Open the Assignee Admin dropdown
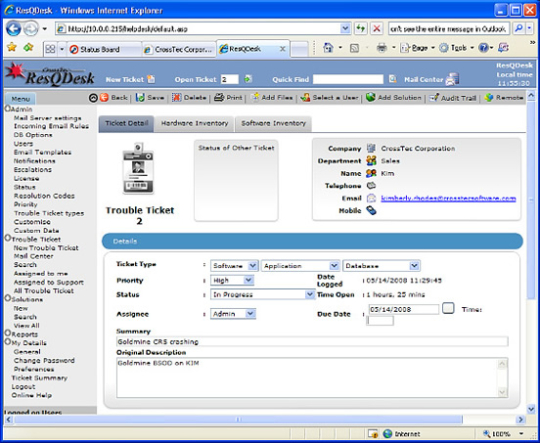Screen dimensions: 540x443 (233, 314)
